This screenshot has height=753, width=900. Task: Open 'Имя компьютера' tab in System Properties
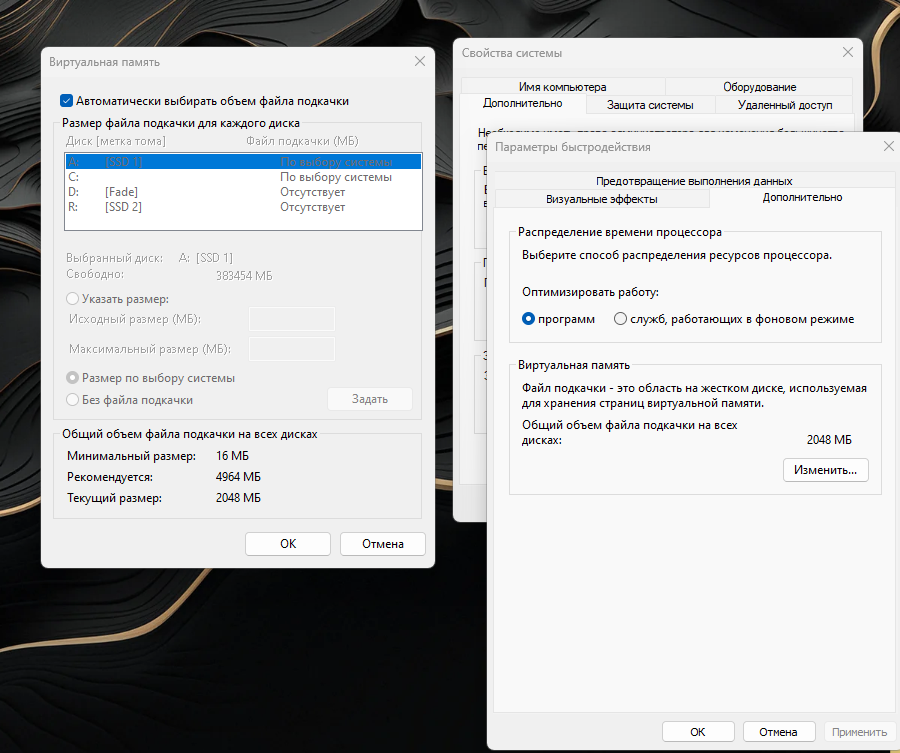click(x=562, y=87)
